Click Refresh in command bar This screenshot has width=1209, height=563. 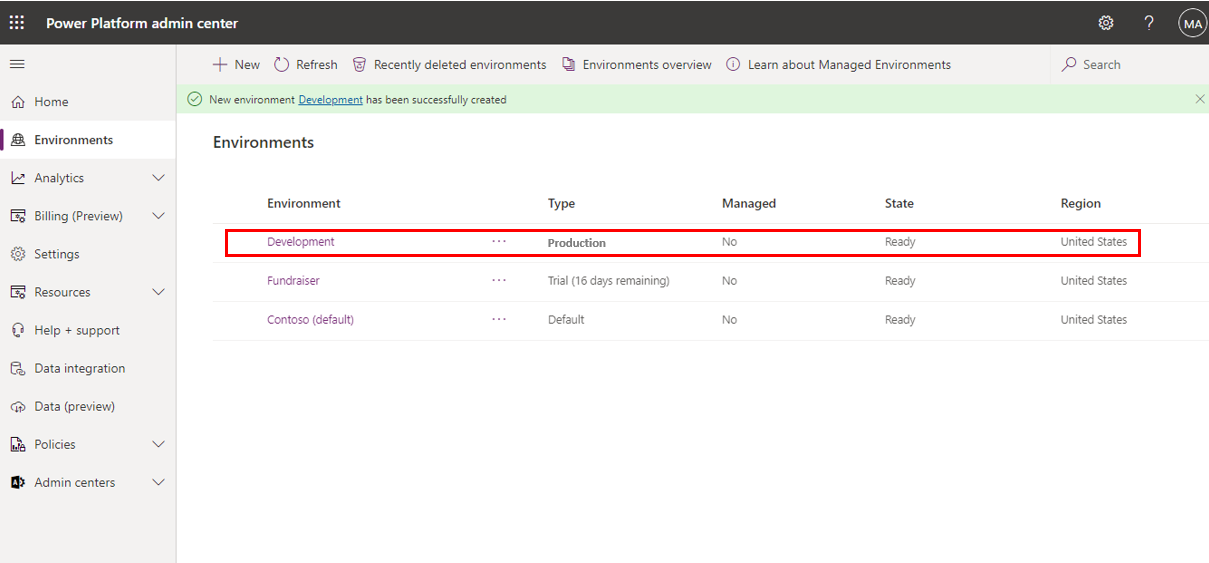click(305, 64)
